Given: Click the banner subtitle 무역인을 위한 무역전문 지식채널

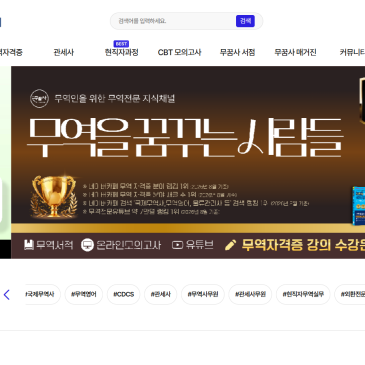Looking at the screenshot, I should [115, 99].
